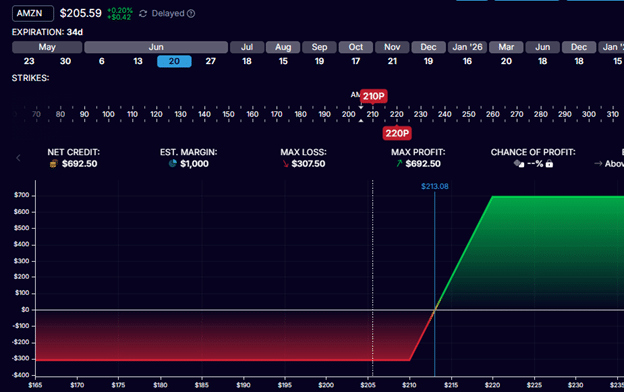
Task: Select the Dec expiration tab next to Nov
Action: point(428,47)
